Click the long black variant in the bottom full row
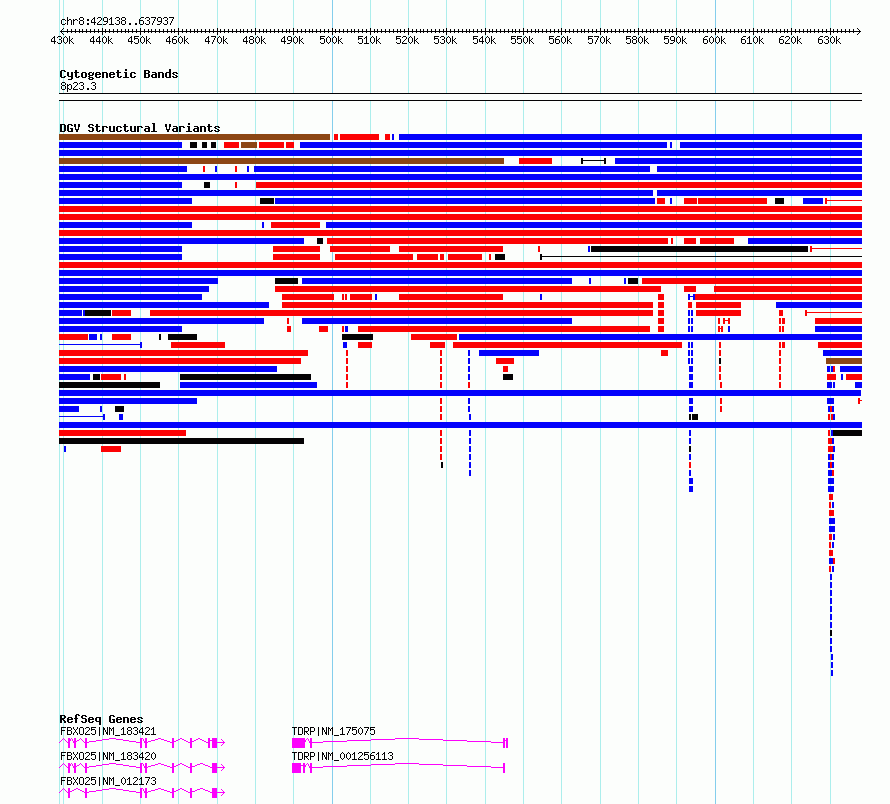Image resolution: width=890 pixels, height=804 pixels. (x=182, y=441)
